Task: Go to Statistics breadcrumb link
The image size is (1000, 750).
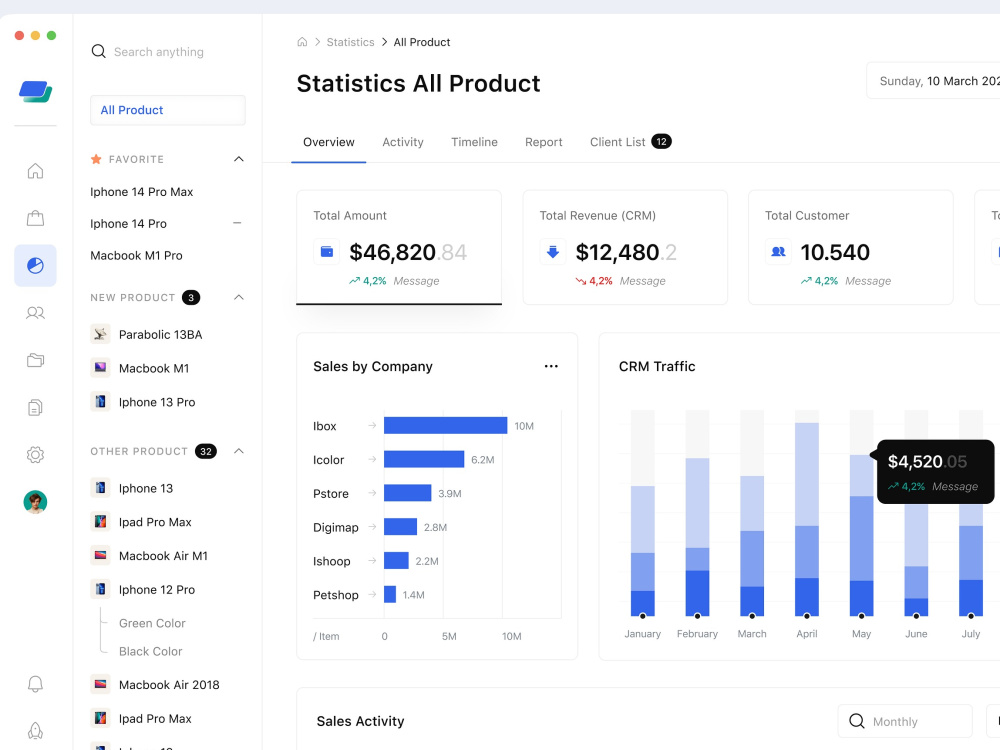Action: [350, 42]
